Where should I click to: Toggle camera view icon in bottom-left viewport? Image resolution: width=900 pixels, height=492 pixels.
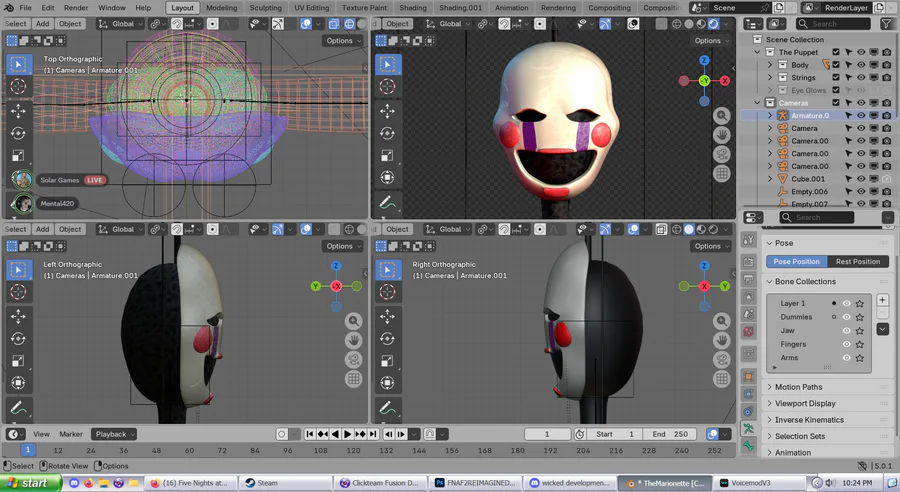coord(354,359)
